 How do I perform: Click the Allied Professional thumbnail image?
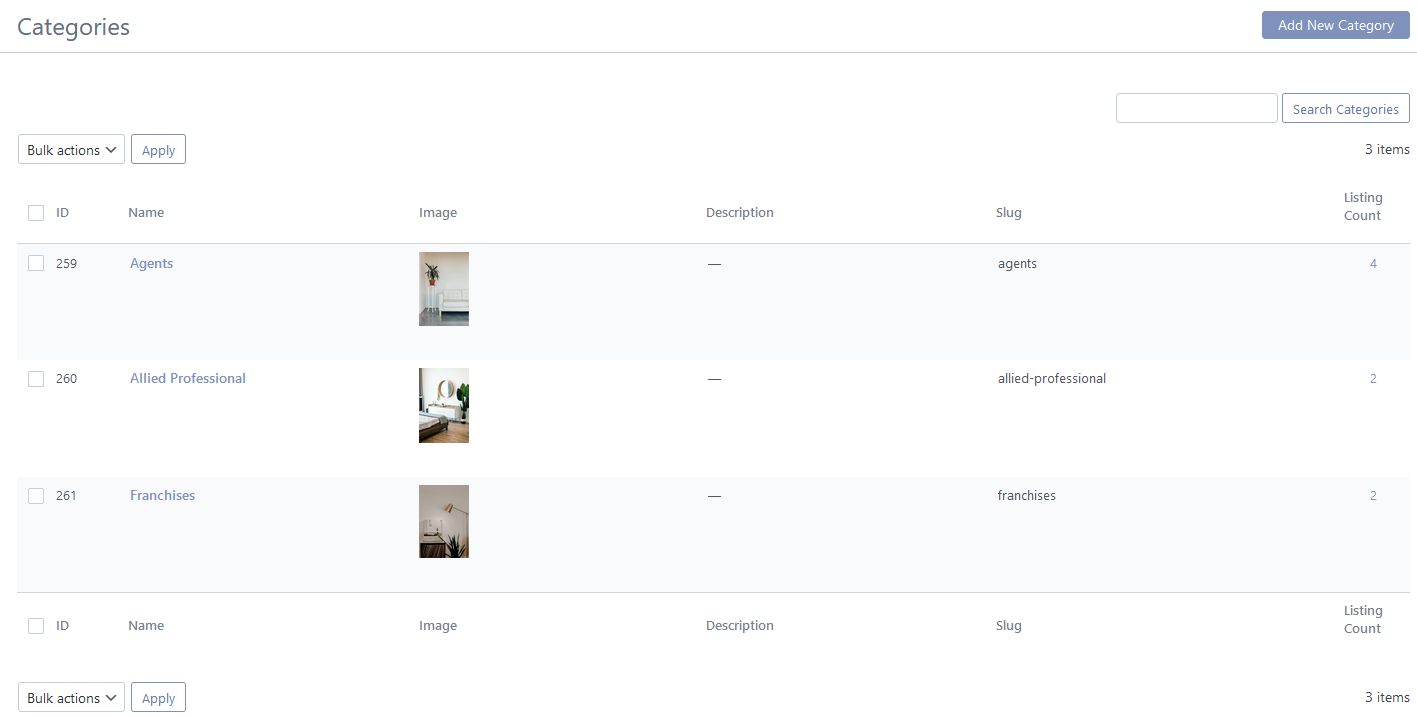coord(444,405)
